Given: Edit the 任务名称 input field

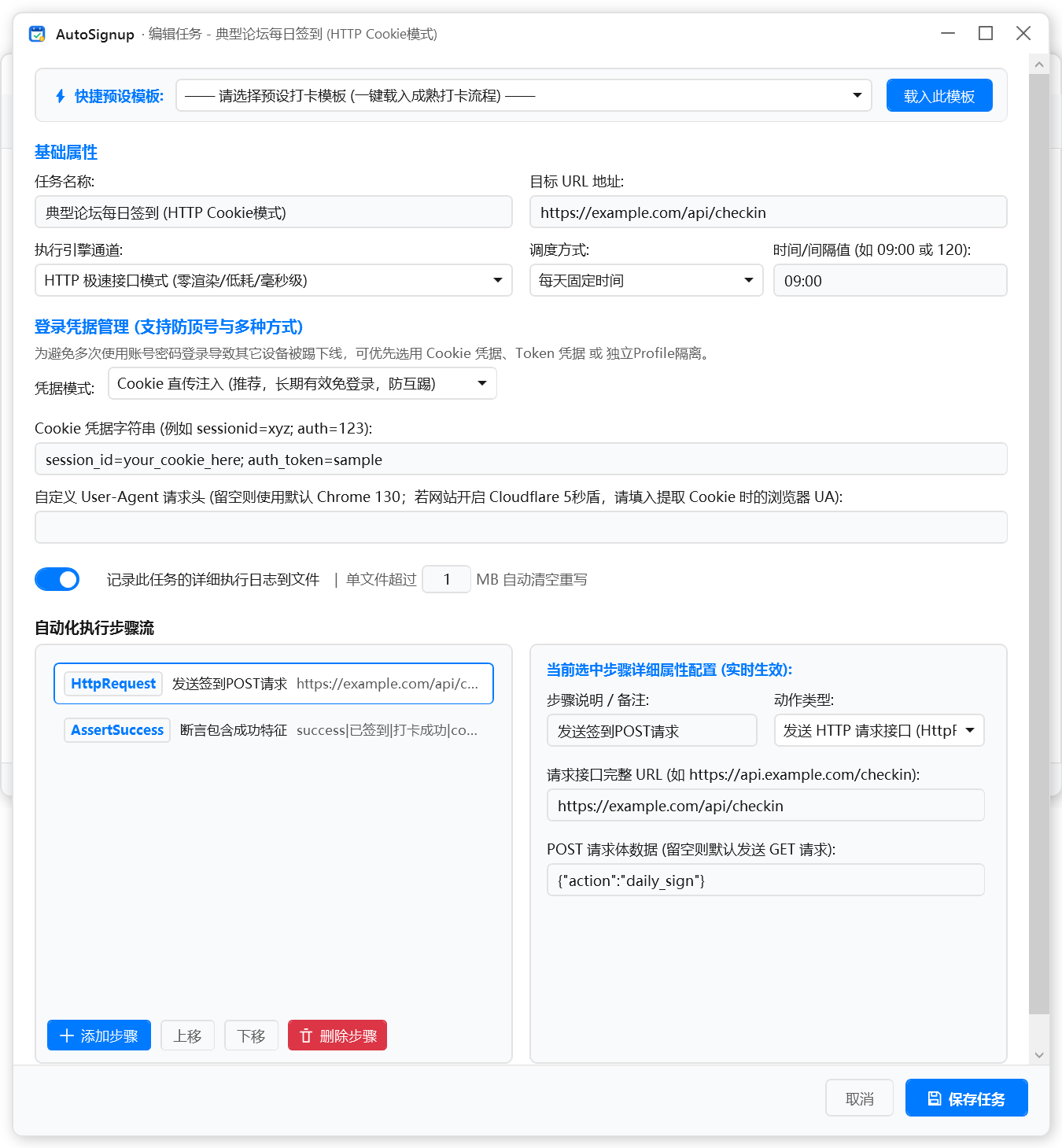Looking at the screenshot, I should point(274,212).
